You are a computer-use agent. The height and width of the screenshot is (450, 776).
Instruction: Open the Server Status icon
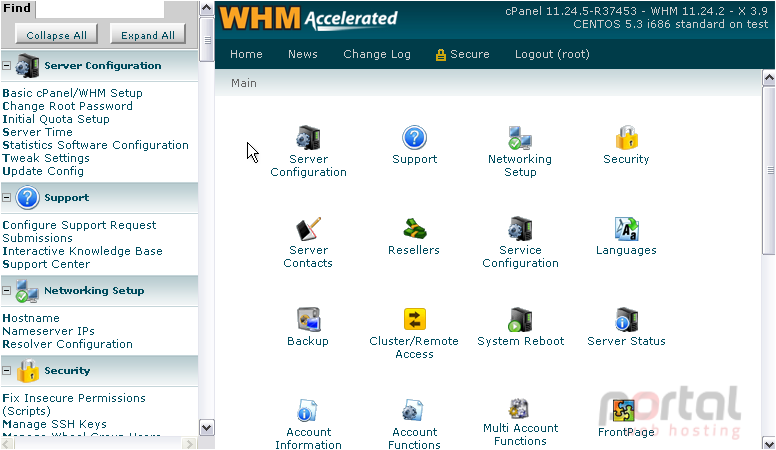[x=627, y=320]
